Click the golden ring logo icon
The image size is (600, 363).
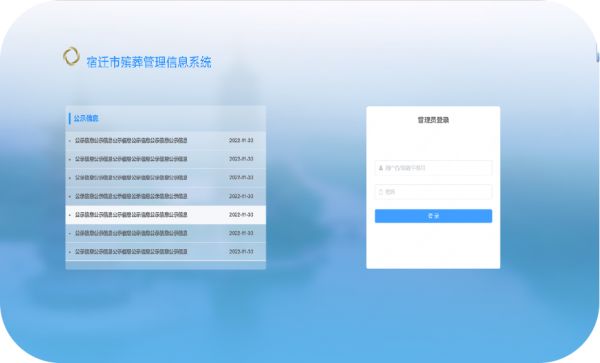pos(71,56)
